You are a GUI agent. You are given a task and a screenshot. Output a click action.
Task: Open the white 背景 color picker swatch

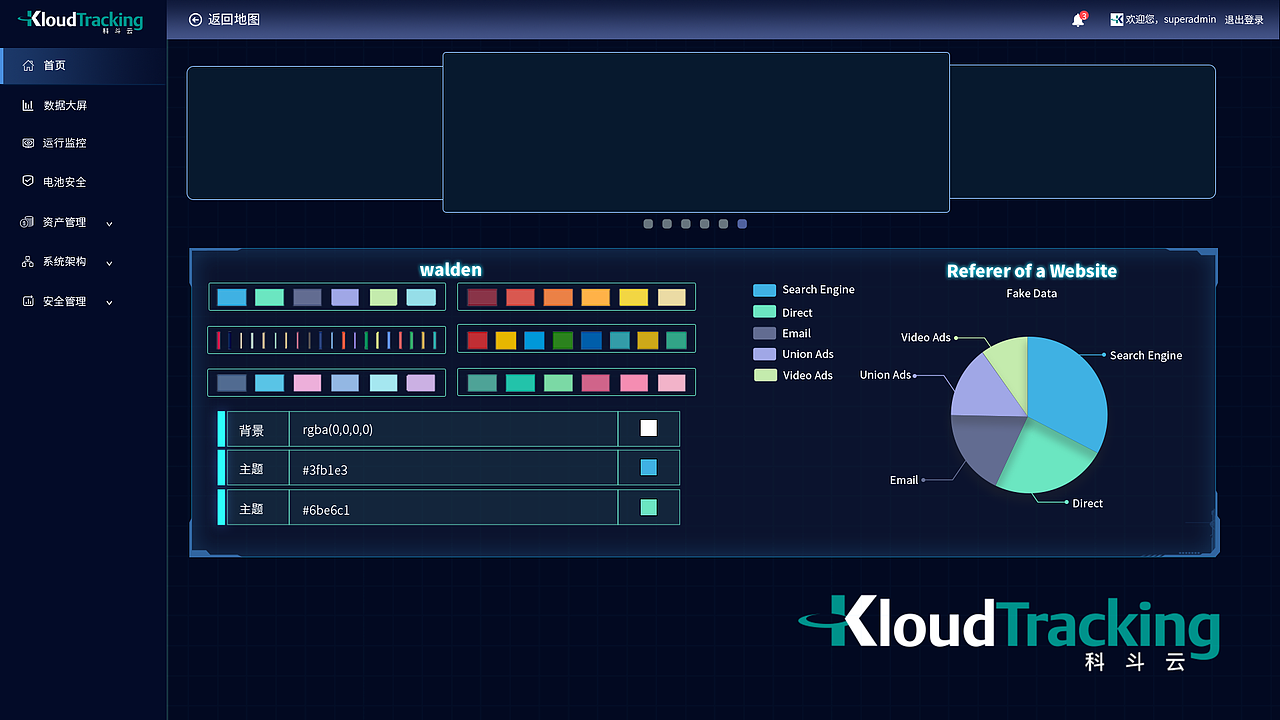click(x=649, y=428)
